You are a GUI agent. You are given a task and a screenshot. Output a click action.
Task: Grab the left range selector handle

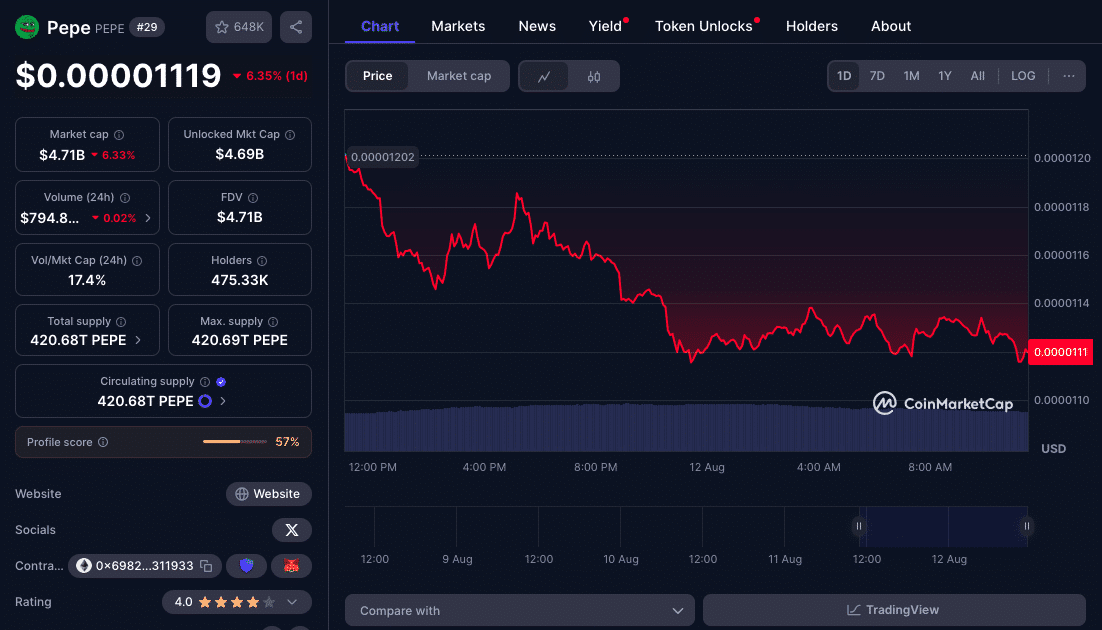(x=859, y=526)
